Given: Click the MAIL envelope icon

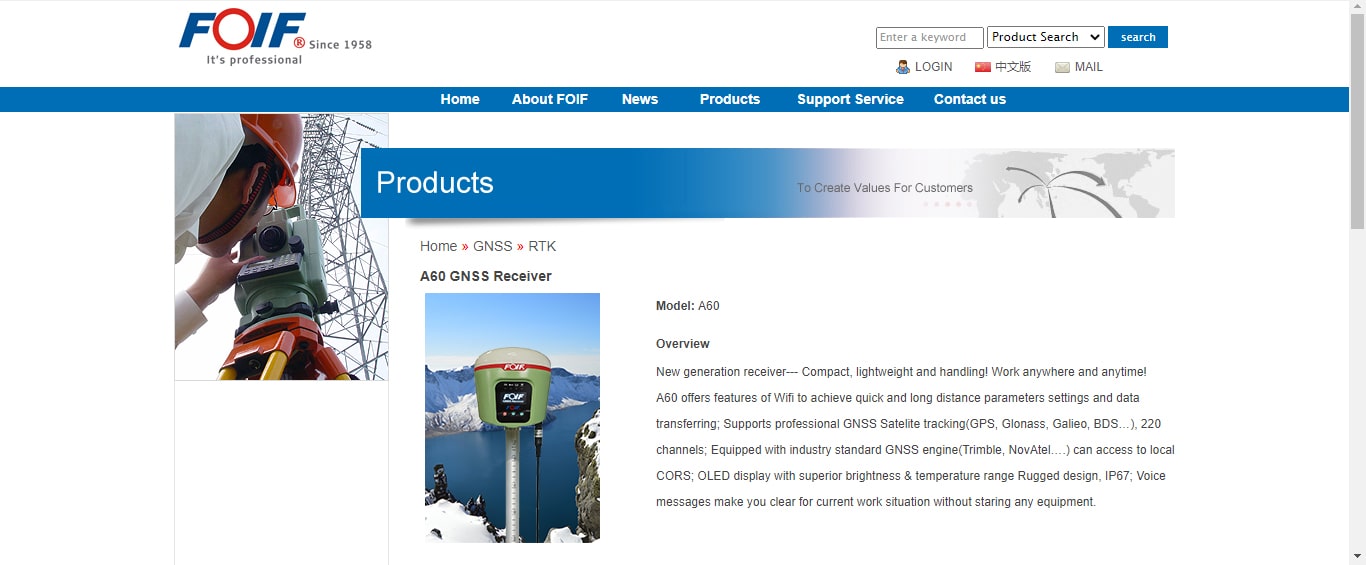Looking at the screenshot, I should pos(1063,67).
